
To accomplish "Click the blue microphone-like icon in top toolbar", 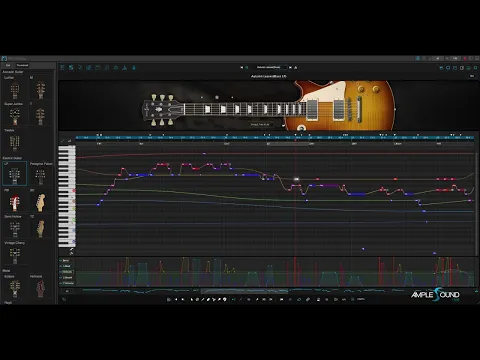I will tap(134, 68).
